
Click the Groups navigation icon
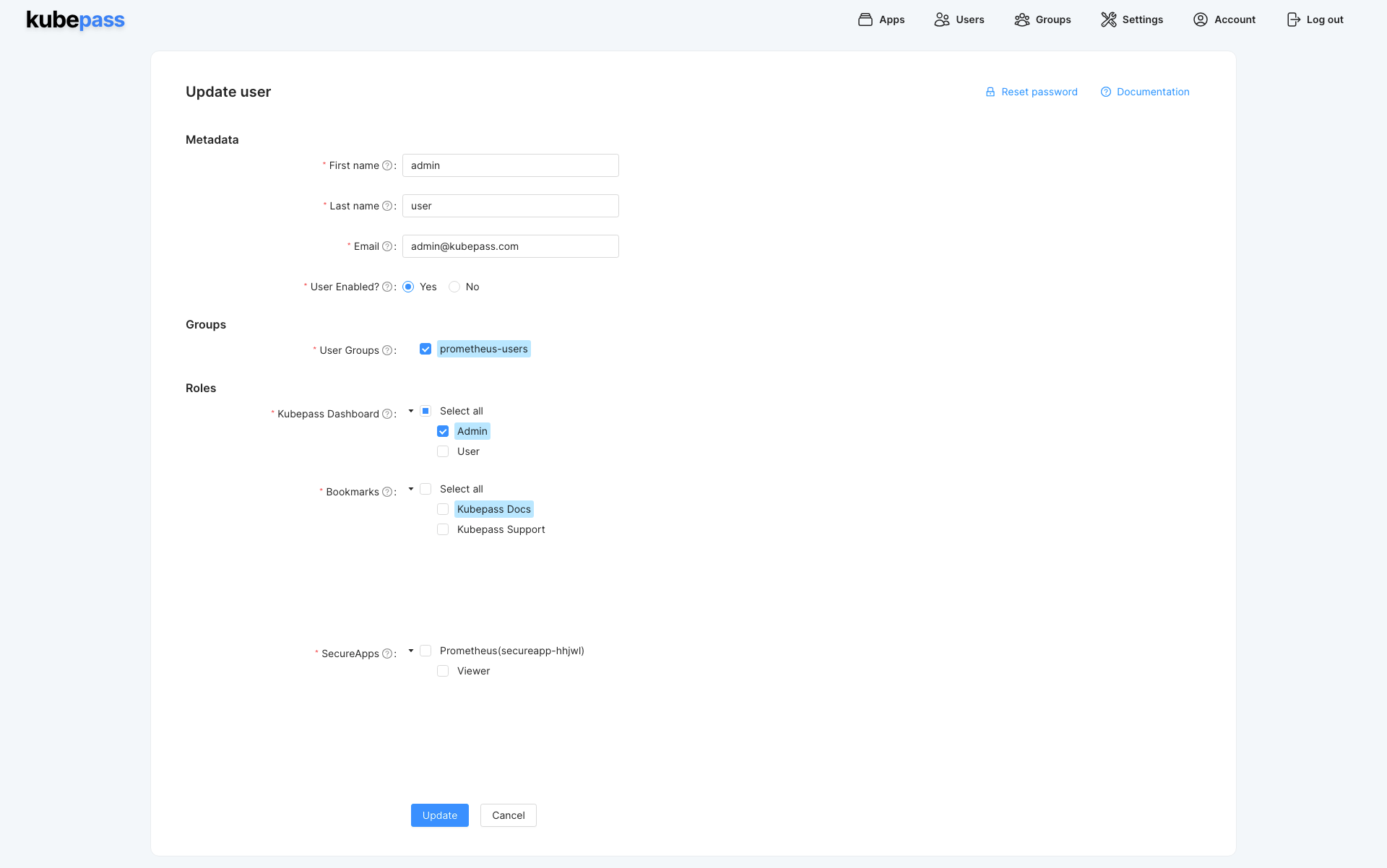[1022, 19]
